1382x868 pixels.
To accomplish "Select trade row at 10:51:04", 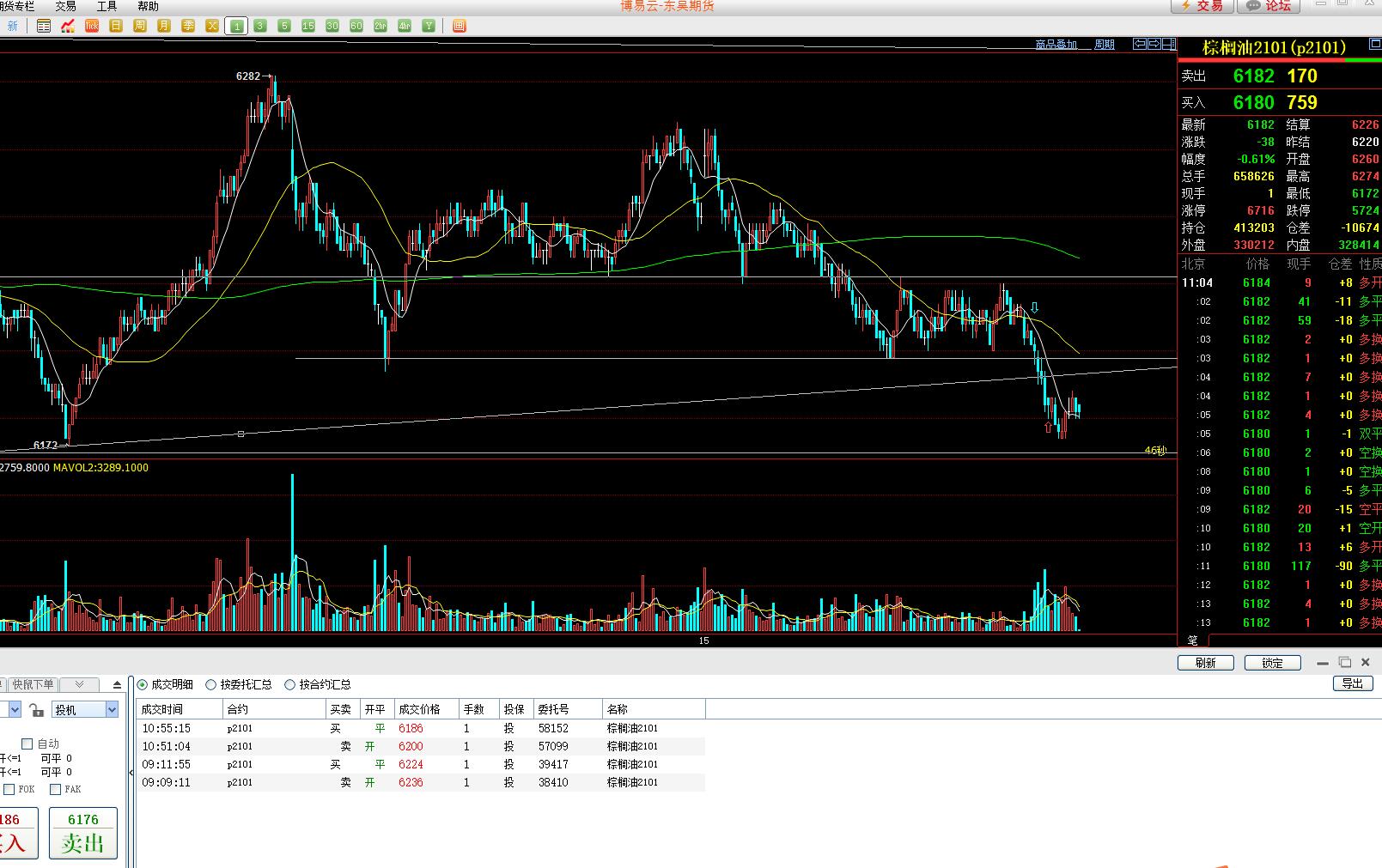I will point(421,746).
